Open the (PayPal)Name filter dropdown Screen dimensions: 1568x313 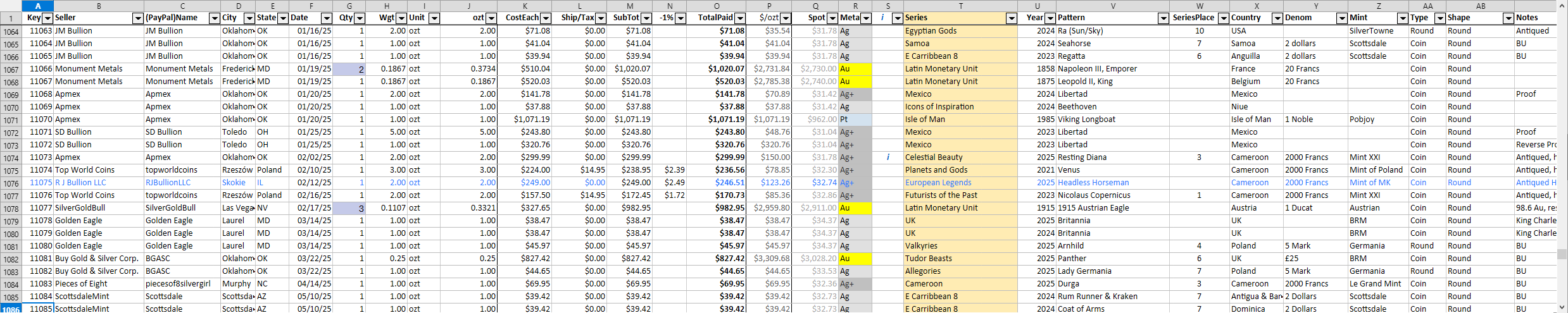tap(214, 18)
